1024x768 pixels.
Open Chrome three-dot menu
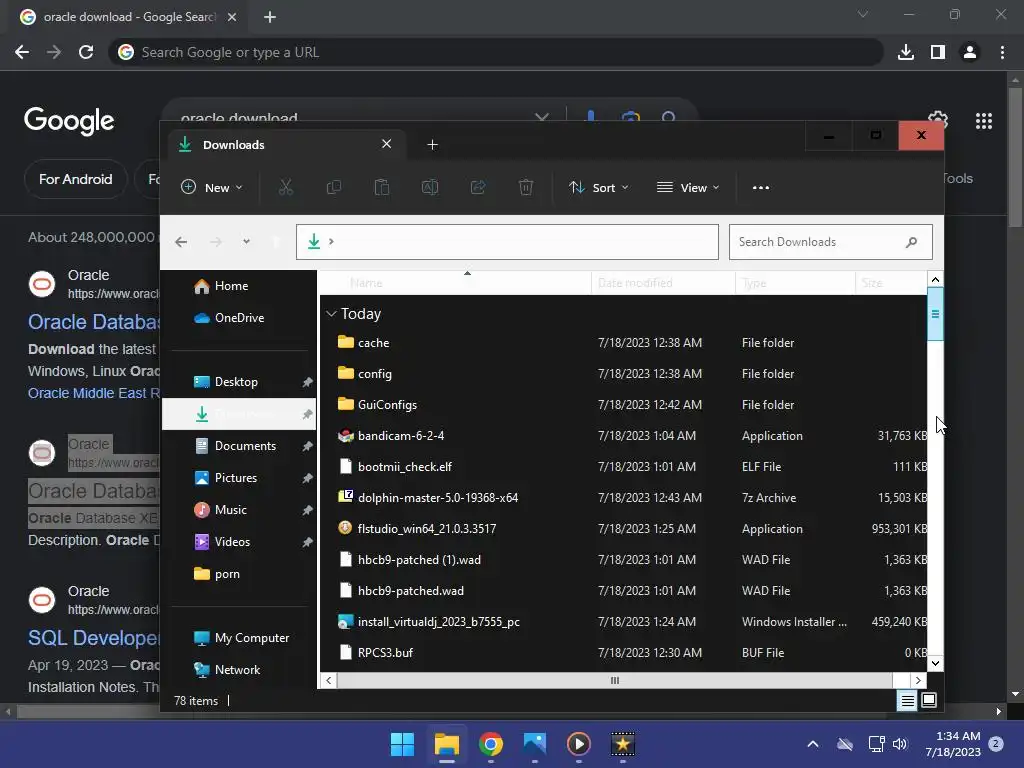pyautogui.click(x=1002, y=52)
